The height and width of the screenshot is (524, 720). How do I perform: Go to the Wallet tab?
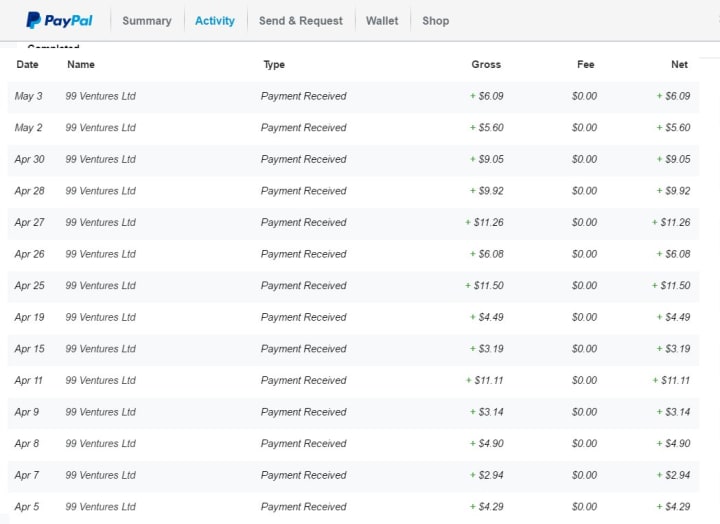pos(382,21)
